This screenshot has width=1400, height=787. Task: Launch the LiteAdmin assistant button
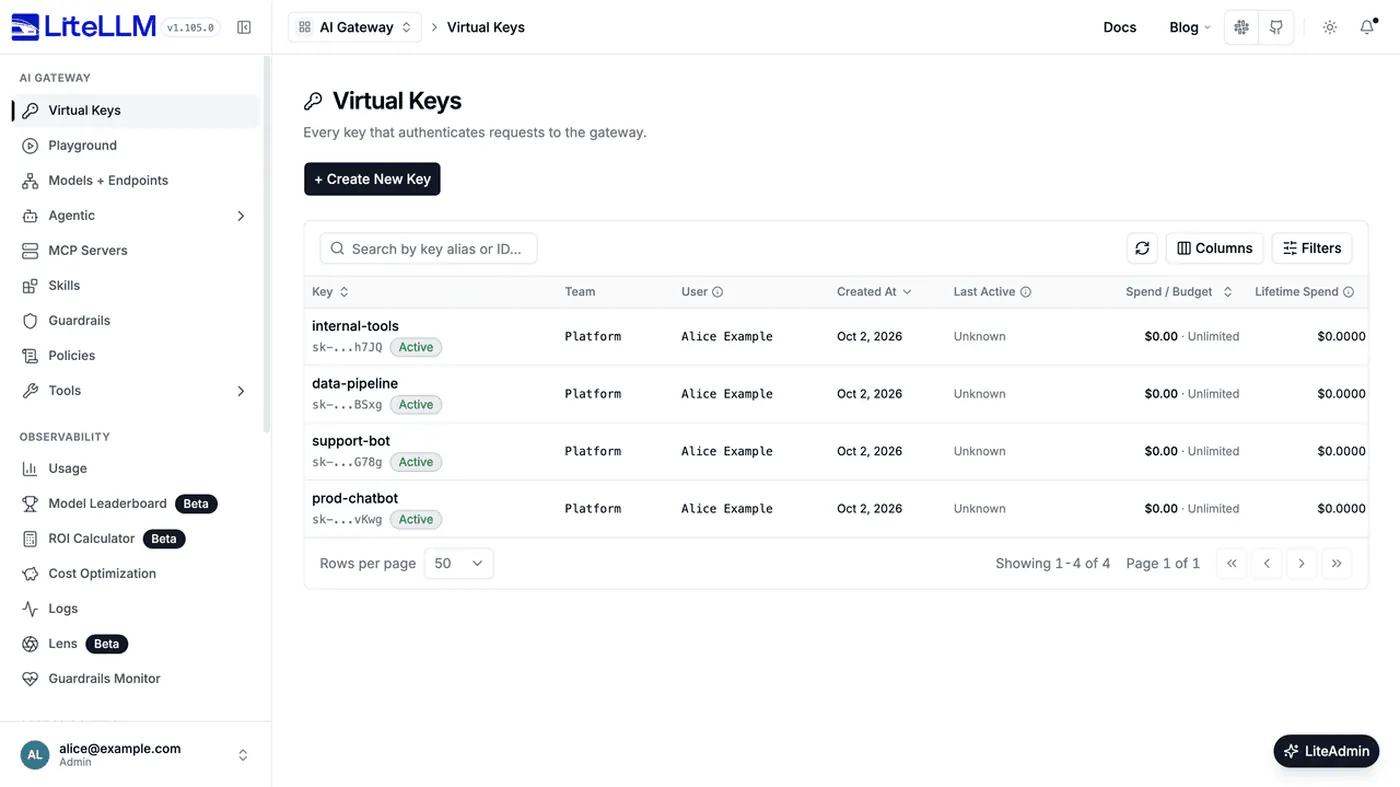tap(1326, 751)
